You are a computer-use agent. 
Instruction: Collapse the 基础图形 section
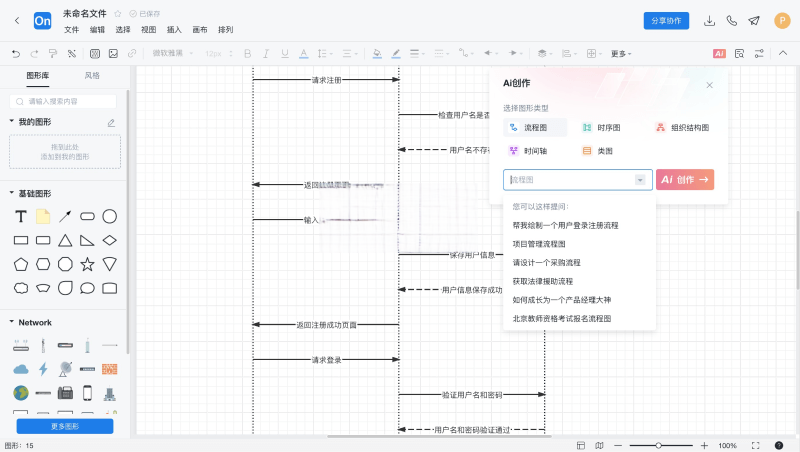click(11, 193)
